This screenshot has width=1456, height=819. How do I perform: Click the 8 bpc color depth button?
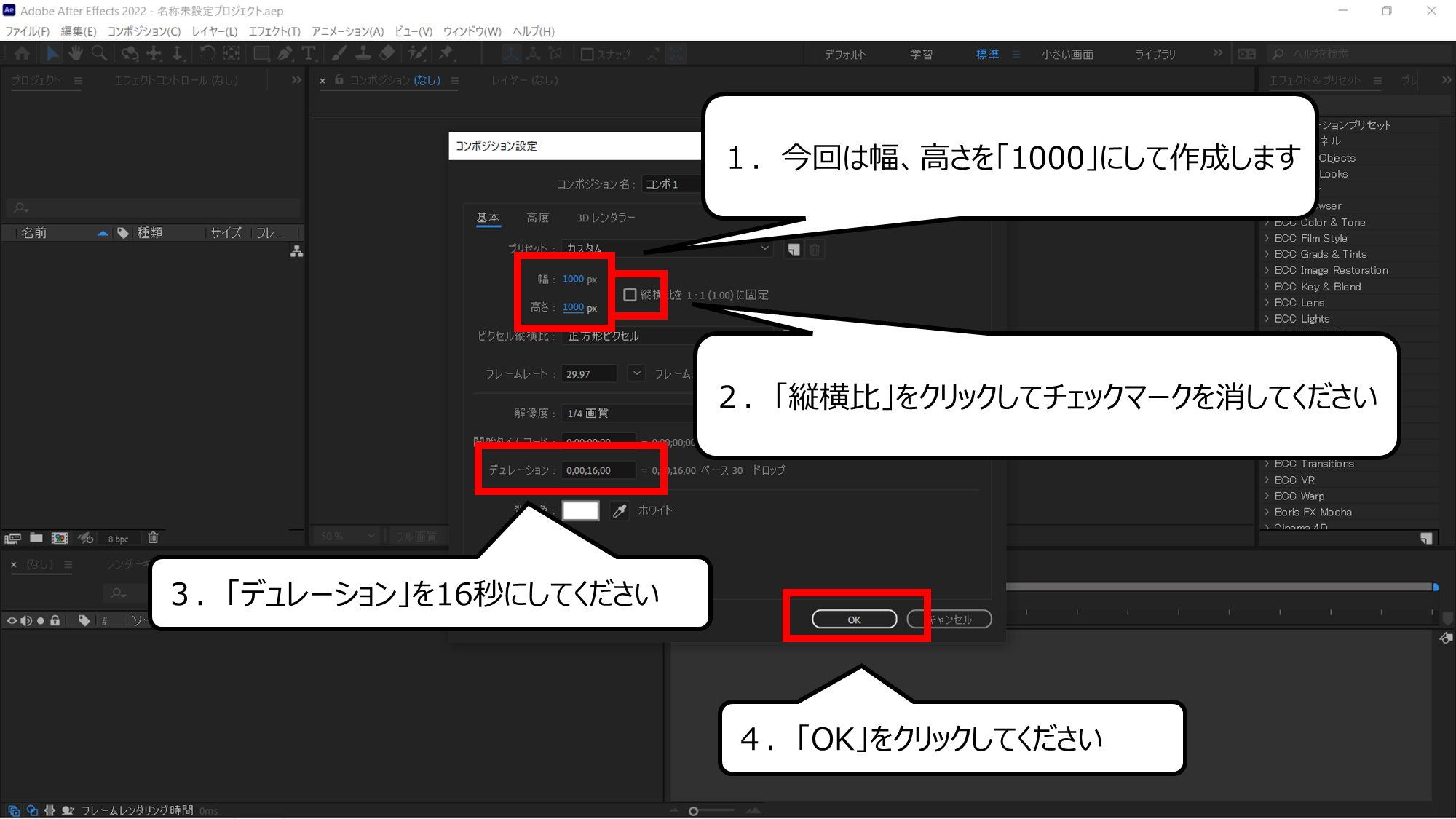[118, 539]
